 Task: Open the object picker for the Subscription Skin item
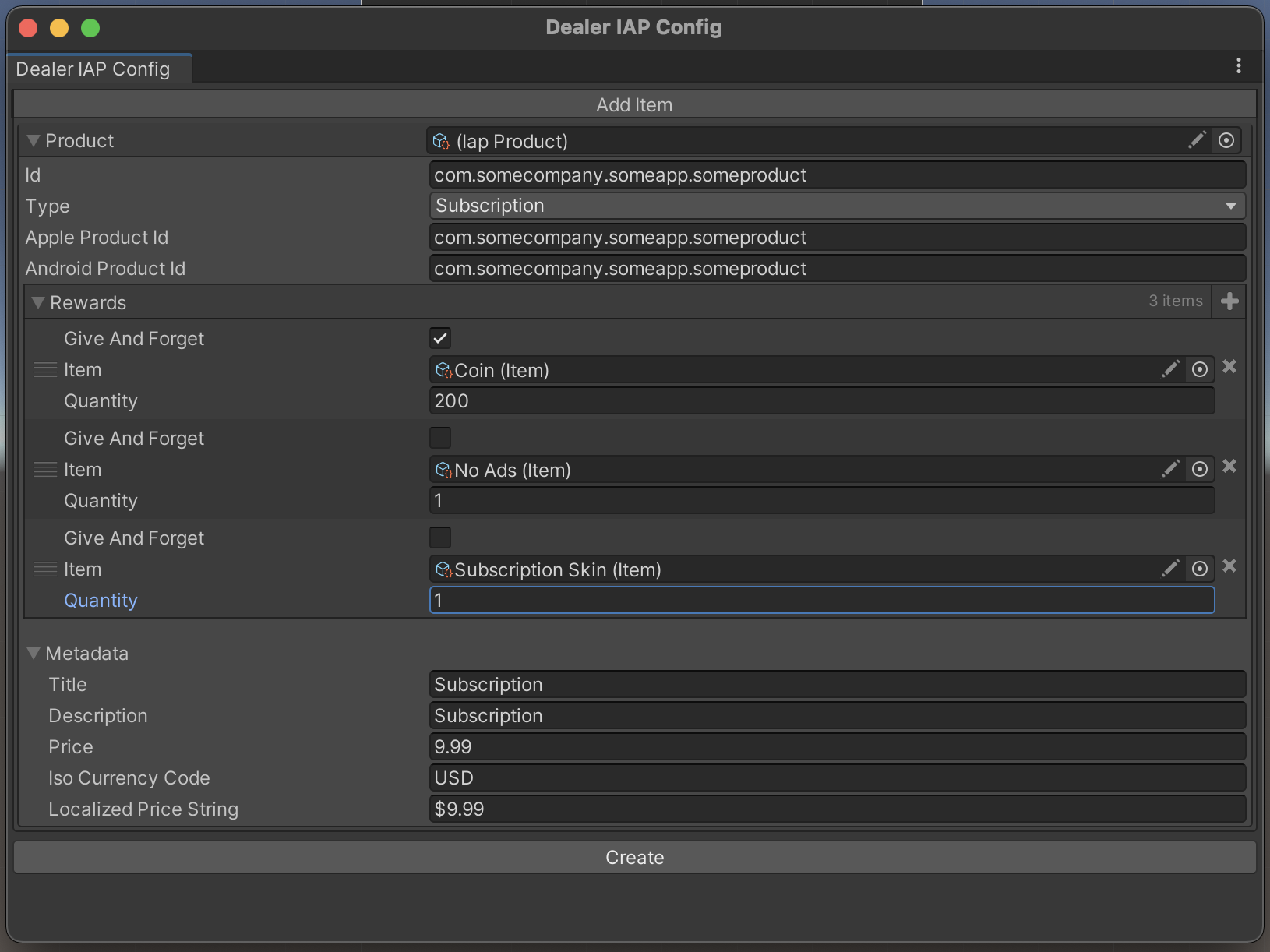pyautogui.click(x=1200, y=569)
